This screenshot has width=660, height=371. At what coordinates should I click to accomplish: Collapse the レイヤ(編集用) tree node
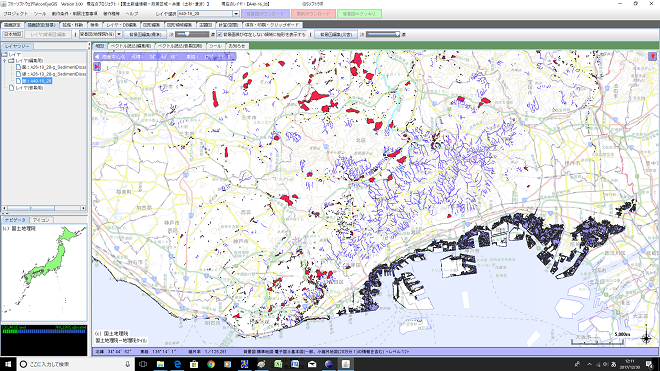point(5,61)
